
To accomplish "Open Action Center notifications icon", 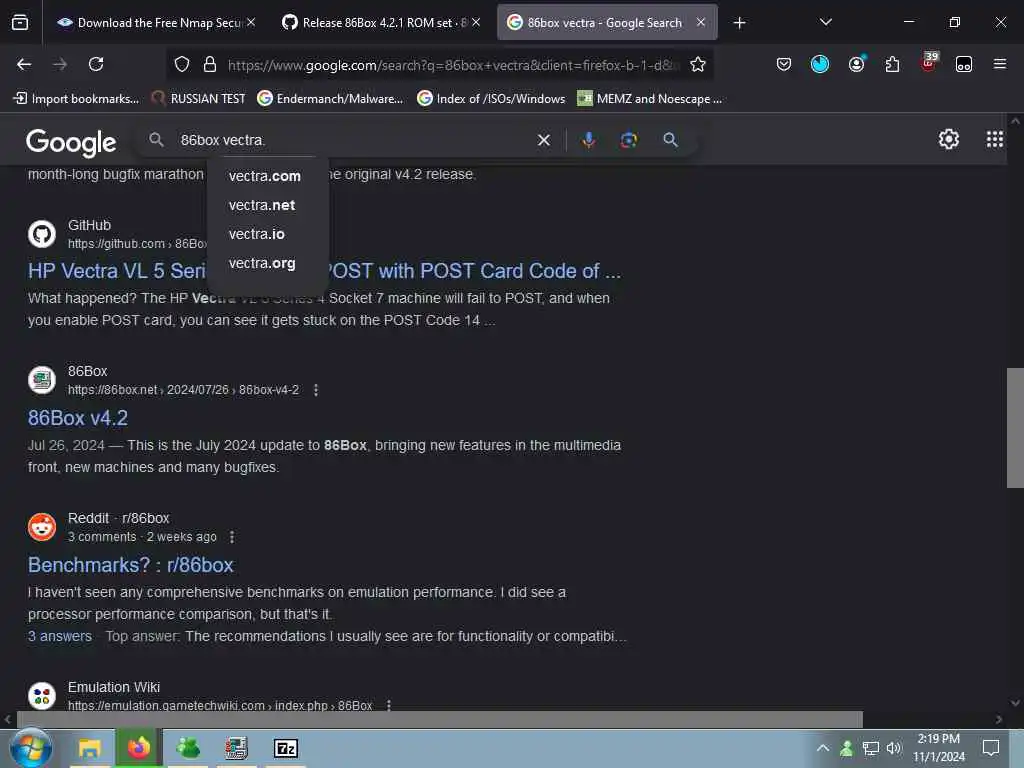I will [x=991, y=748].
